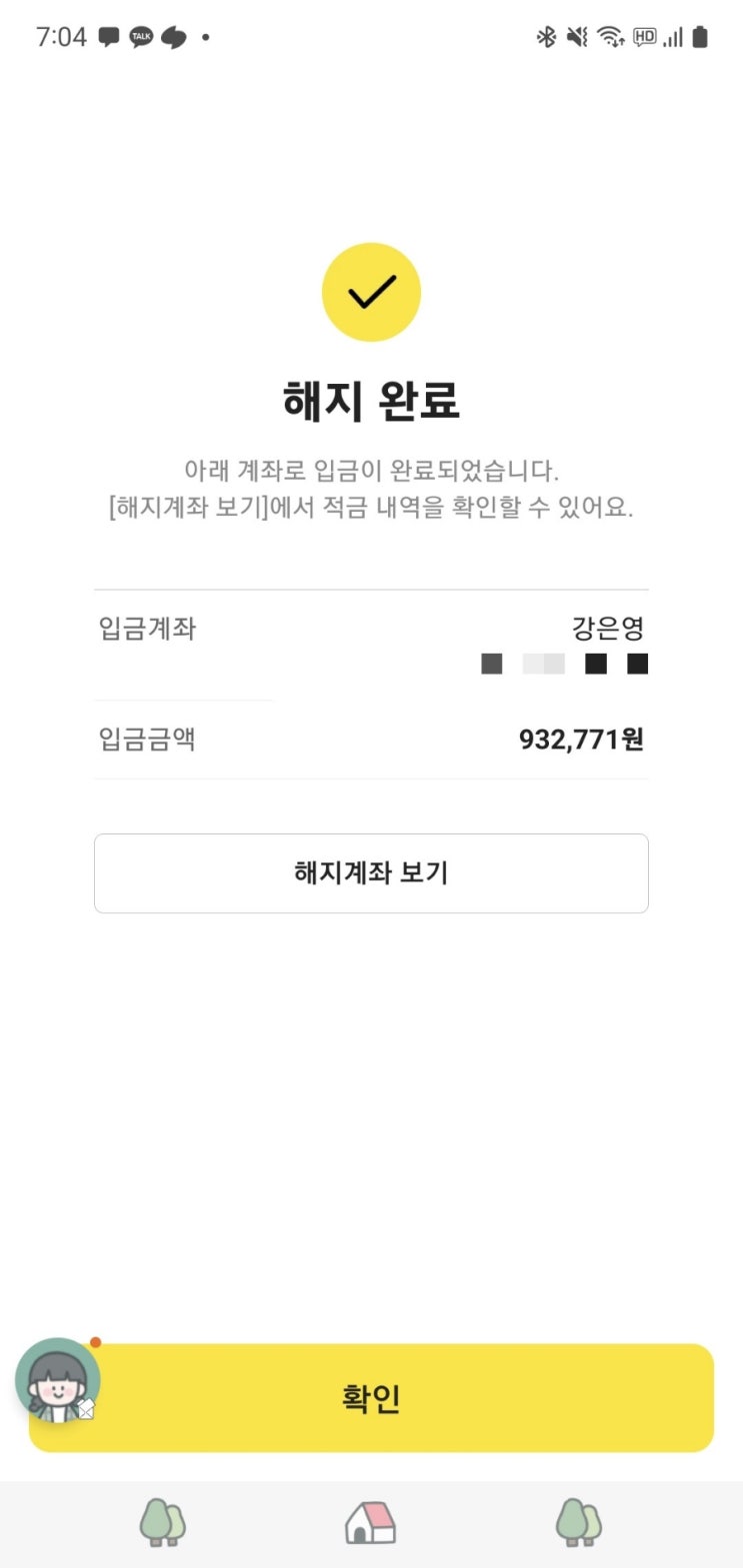743x1568 pixels.
Task: Tap the Wi-Fi status icon
Action: click(x=610, y=37)
